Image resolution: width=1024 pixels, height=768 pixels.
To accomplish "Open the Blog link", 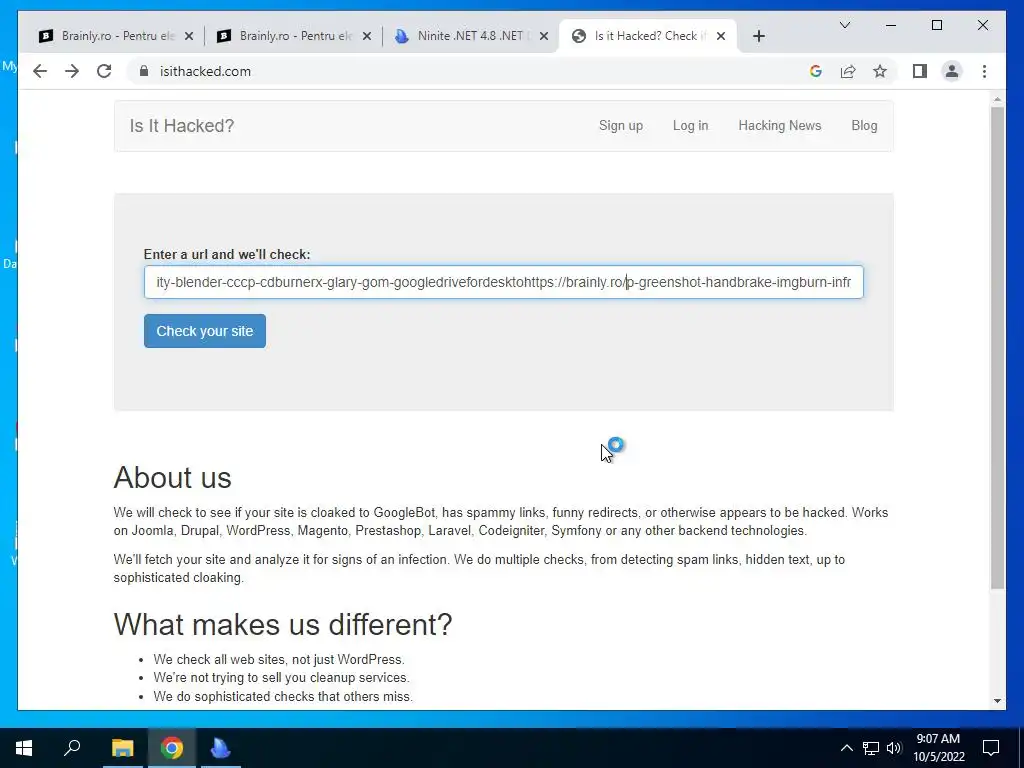I will coord(864,125).
